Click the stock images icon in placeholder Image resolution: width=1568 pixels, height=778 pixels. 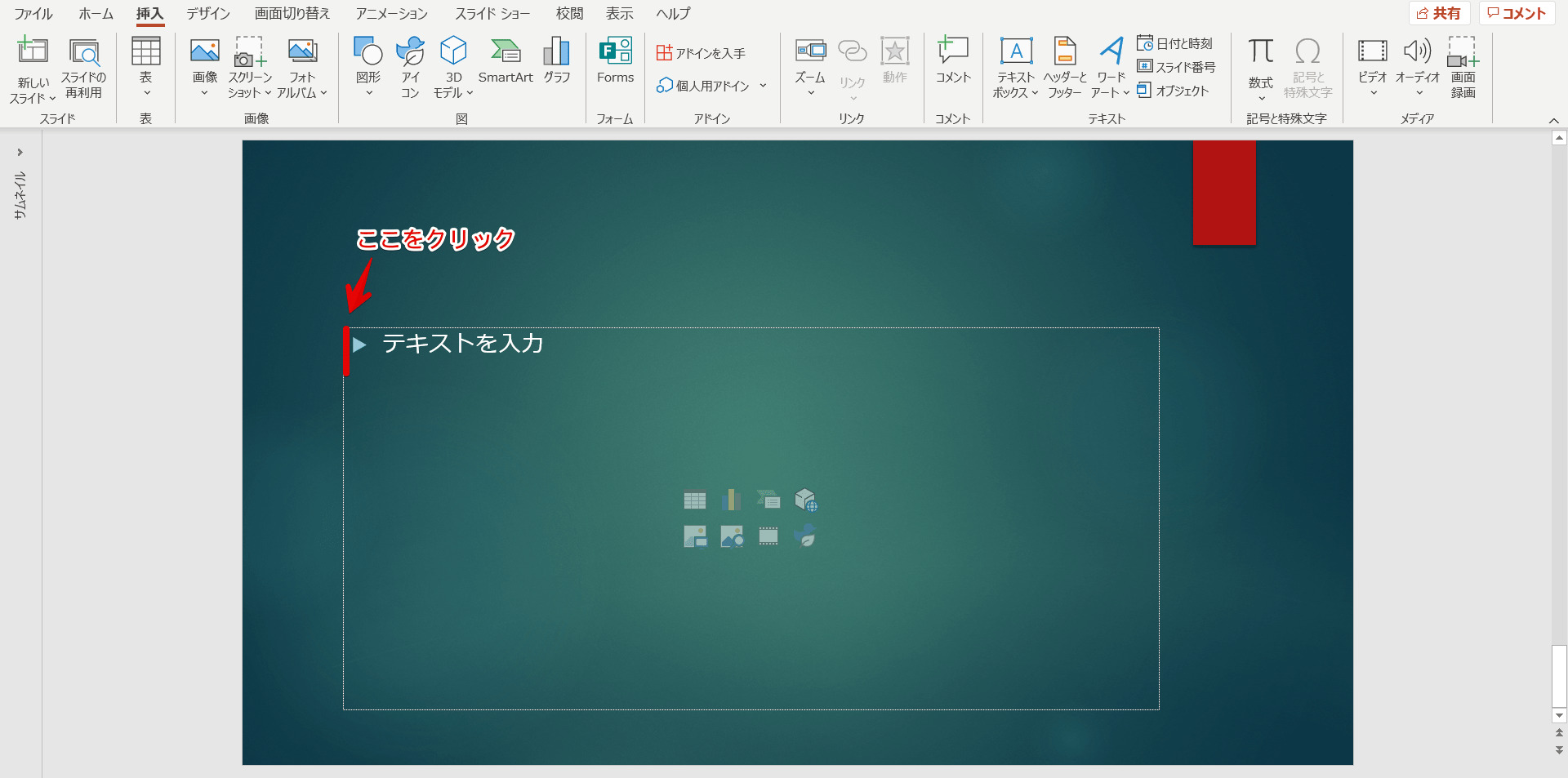pyautogui.click(x=695, y=536)
